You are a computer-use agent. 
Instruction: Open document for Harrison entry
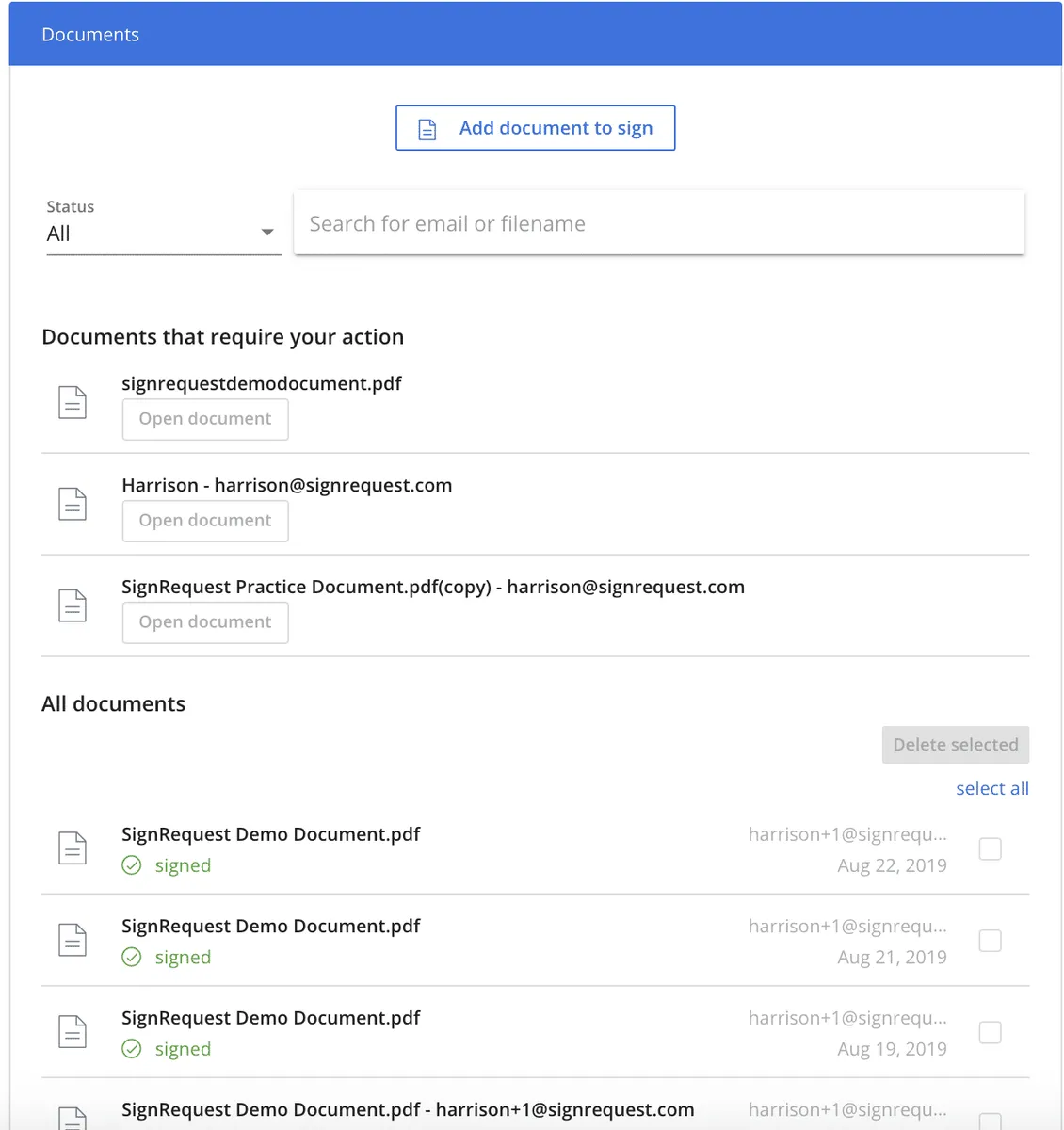[205, 521]
